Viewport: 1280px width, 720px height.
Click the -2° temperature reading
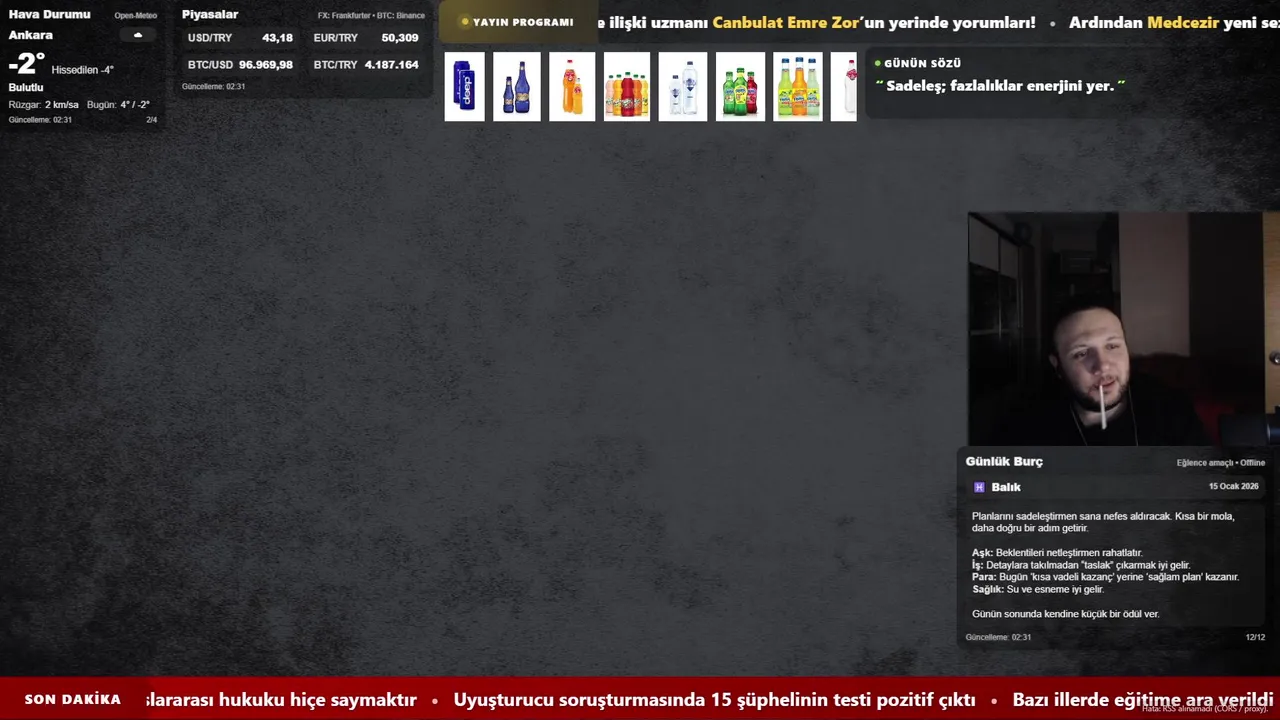(x=27, y=64)
